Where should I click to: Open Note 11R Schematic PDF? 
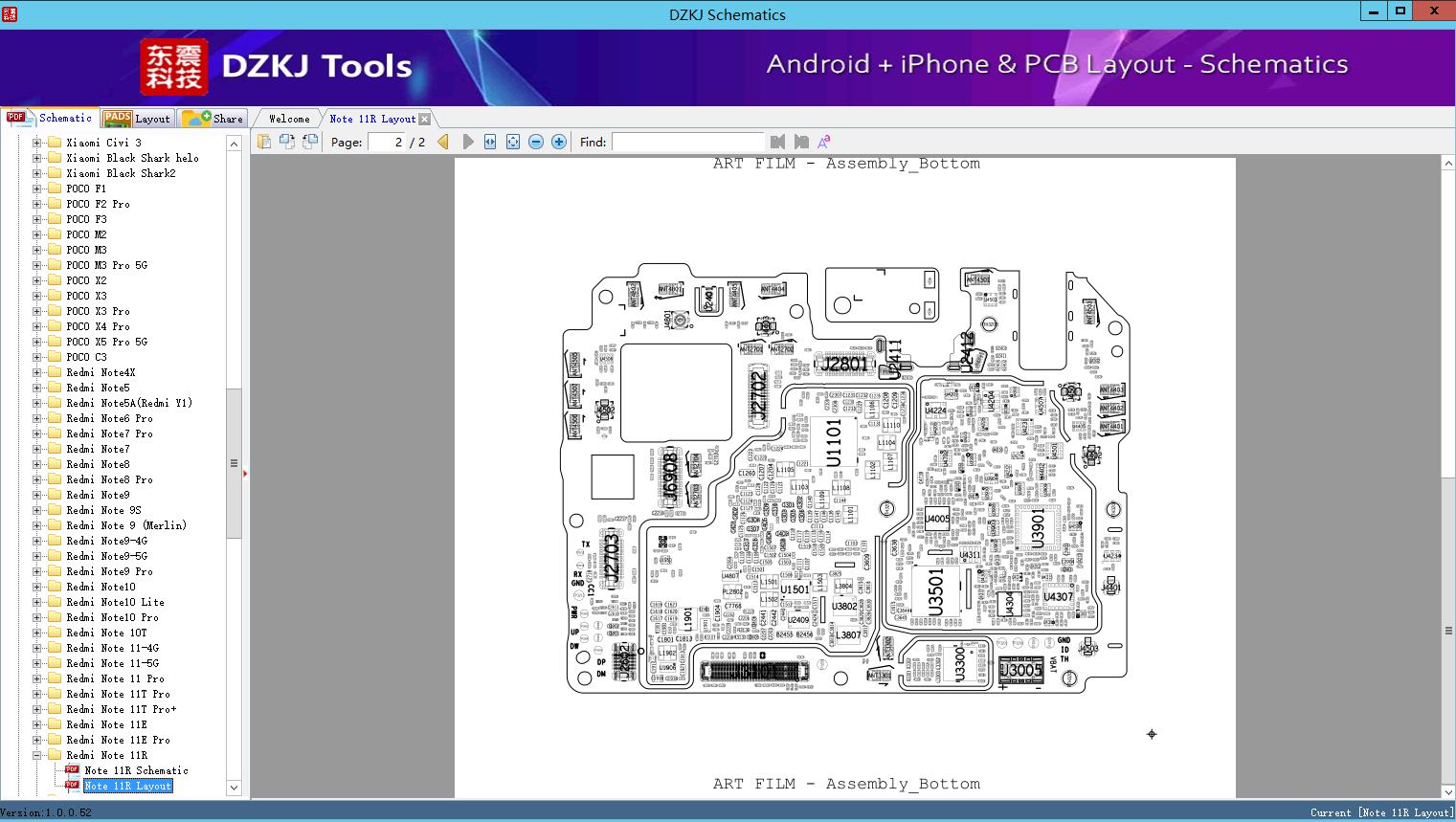click(x=136, y=770)
